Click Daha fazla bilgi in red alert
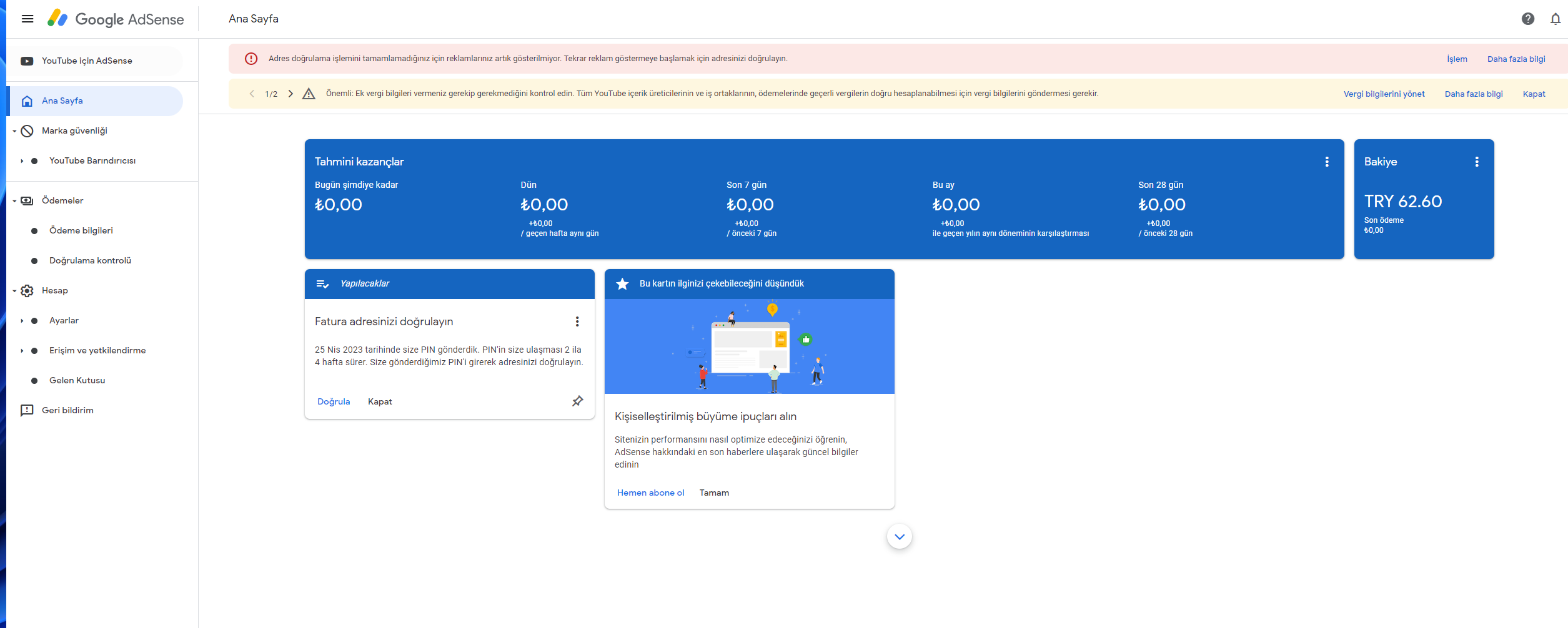 (x=1516, y=59)
